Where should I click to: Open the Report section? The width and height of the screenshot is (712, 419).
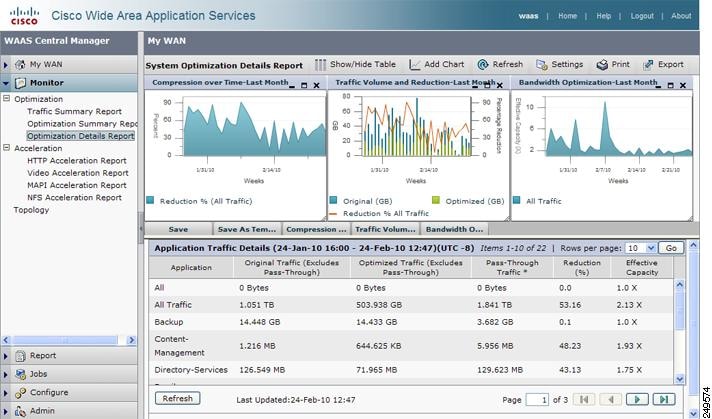point(43,355)
